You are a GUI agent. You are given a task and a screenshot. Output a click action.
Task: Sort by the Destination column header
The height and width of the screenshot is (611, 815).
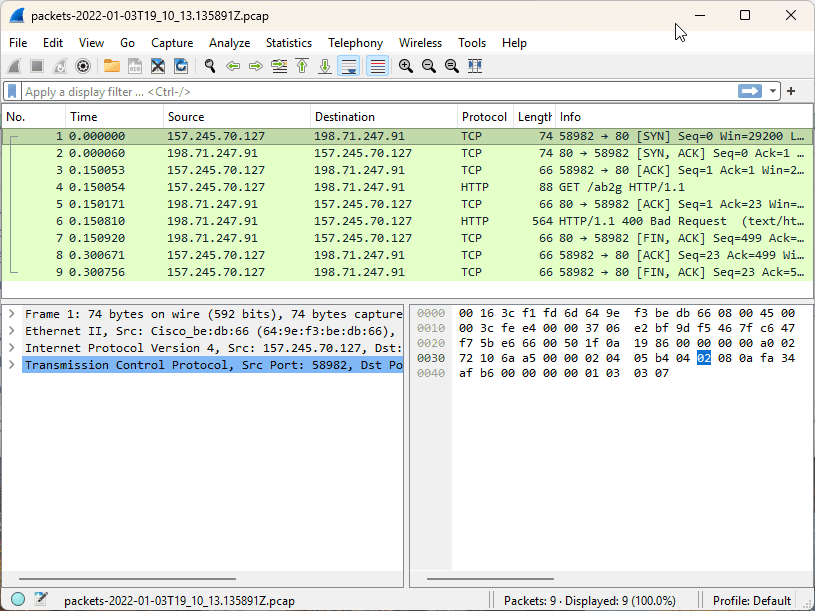384,117
